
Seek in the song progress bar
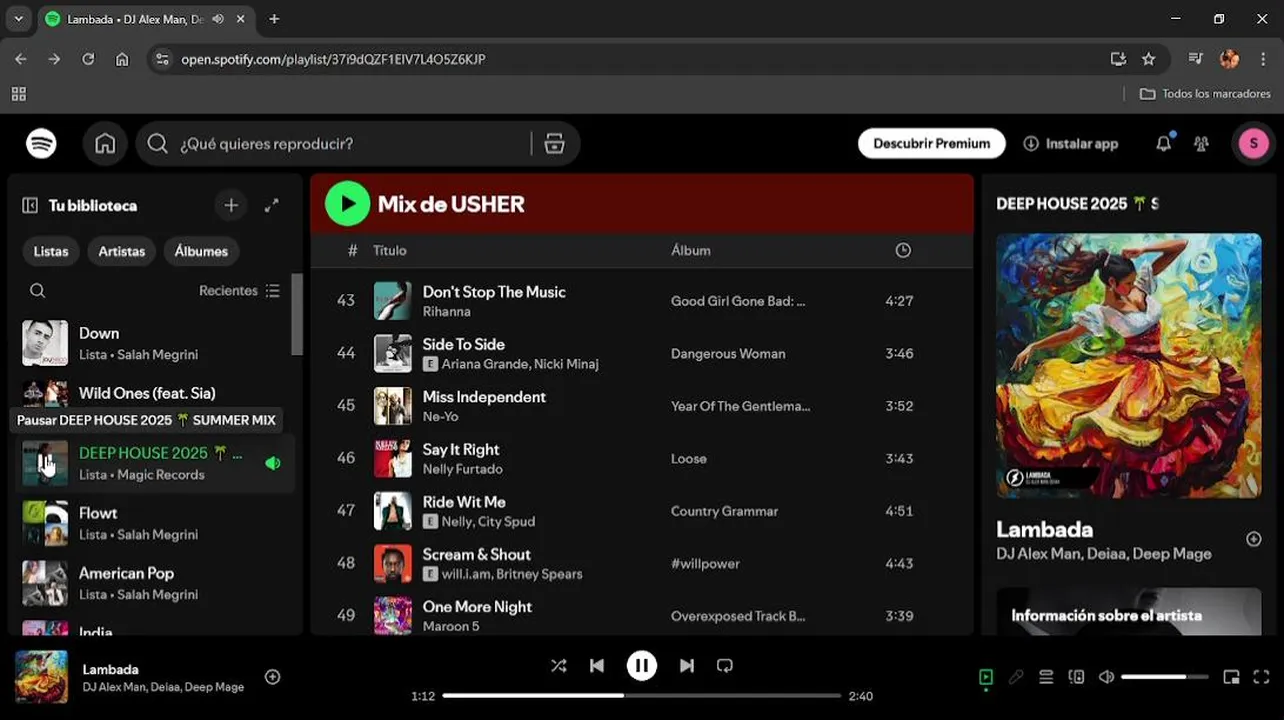click(x=642, y=695)
